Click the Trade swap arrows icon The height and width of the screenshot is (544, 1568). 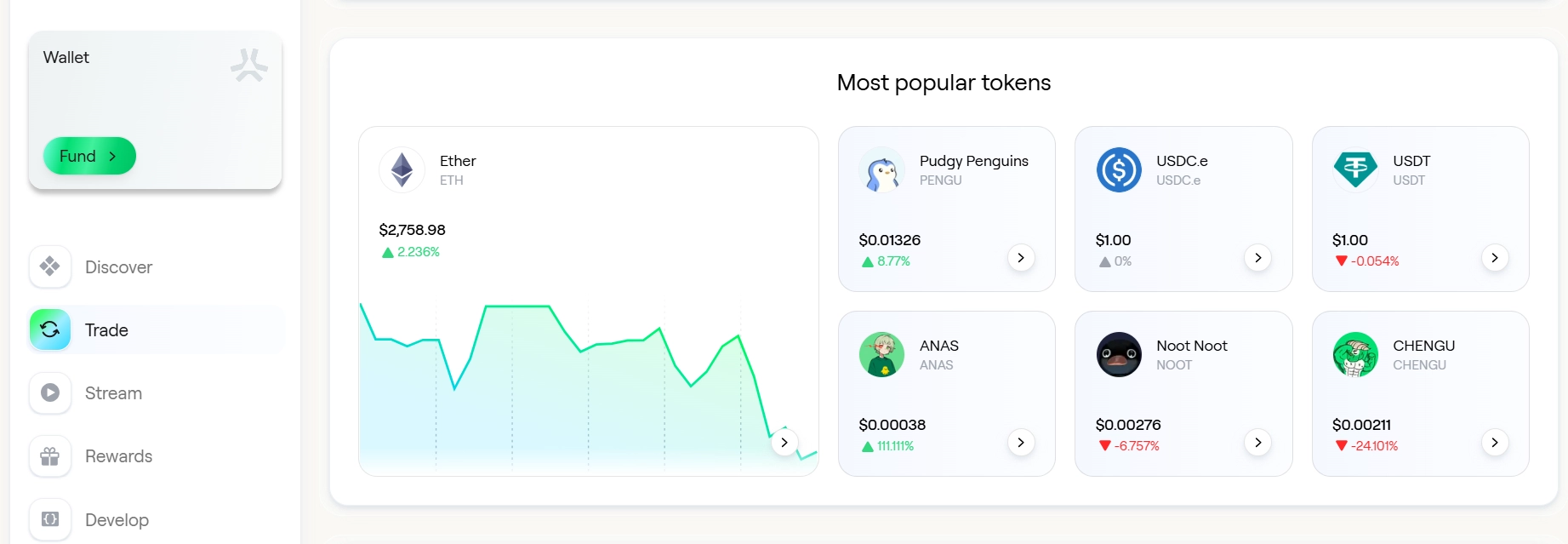pos(50,329)
